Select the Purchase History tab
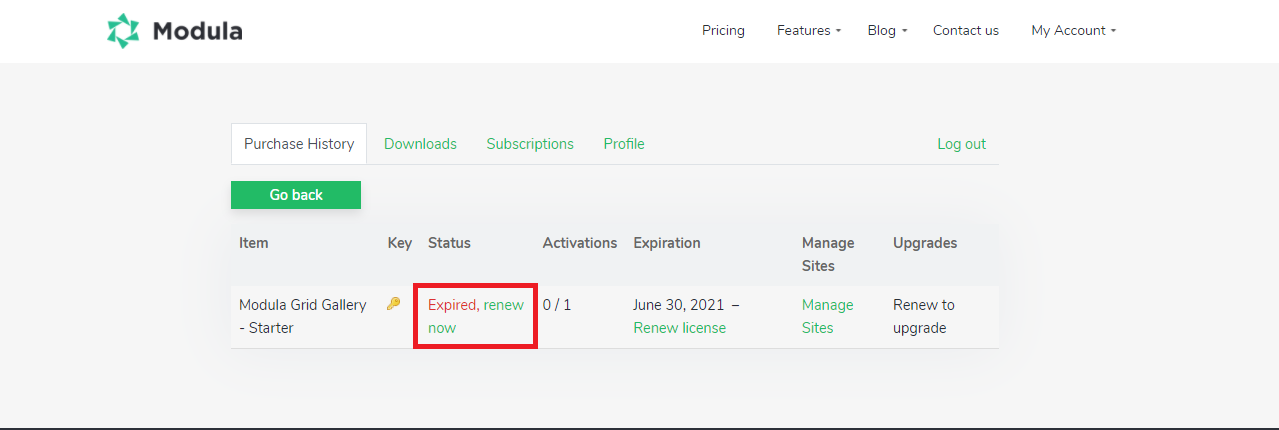The width and height of the screenshot is (1279, 430). (299, 144)
